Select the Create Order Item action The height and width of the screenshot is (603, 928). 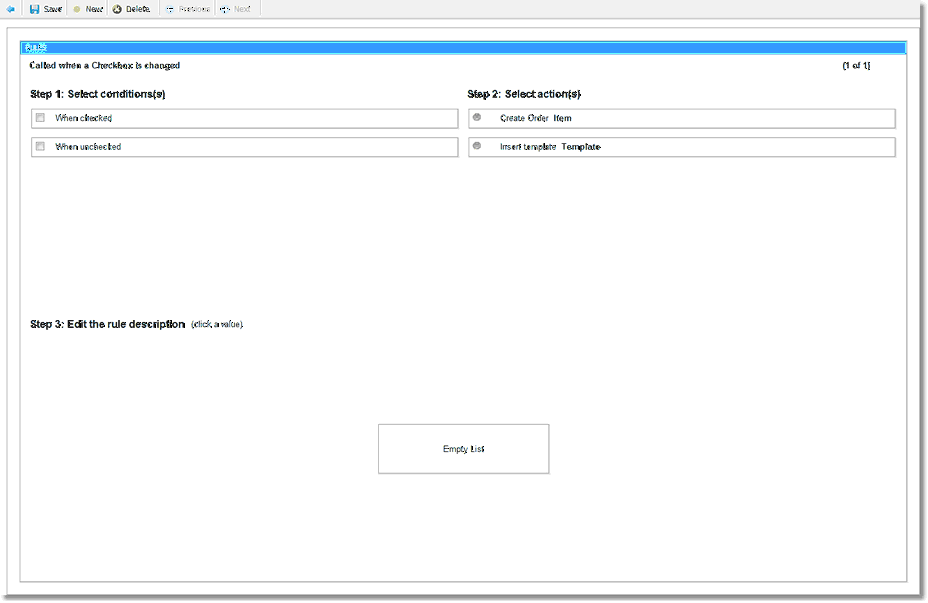coord(477,117)
